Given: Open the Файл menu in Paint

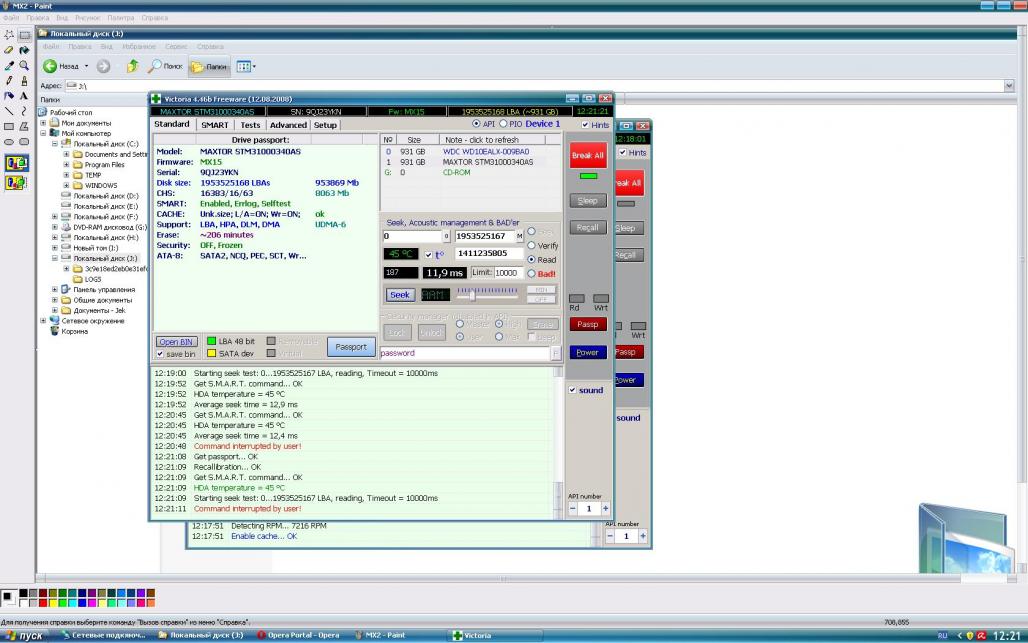Looking at the screenshot, I should point(11,18).
